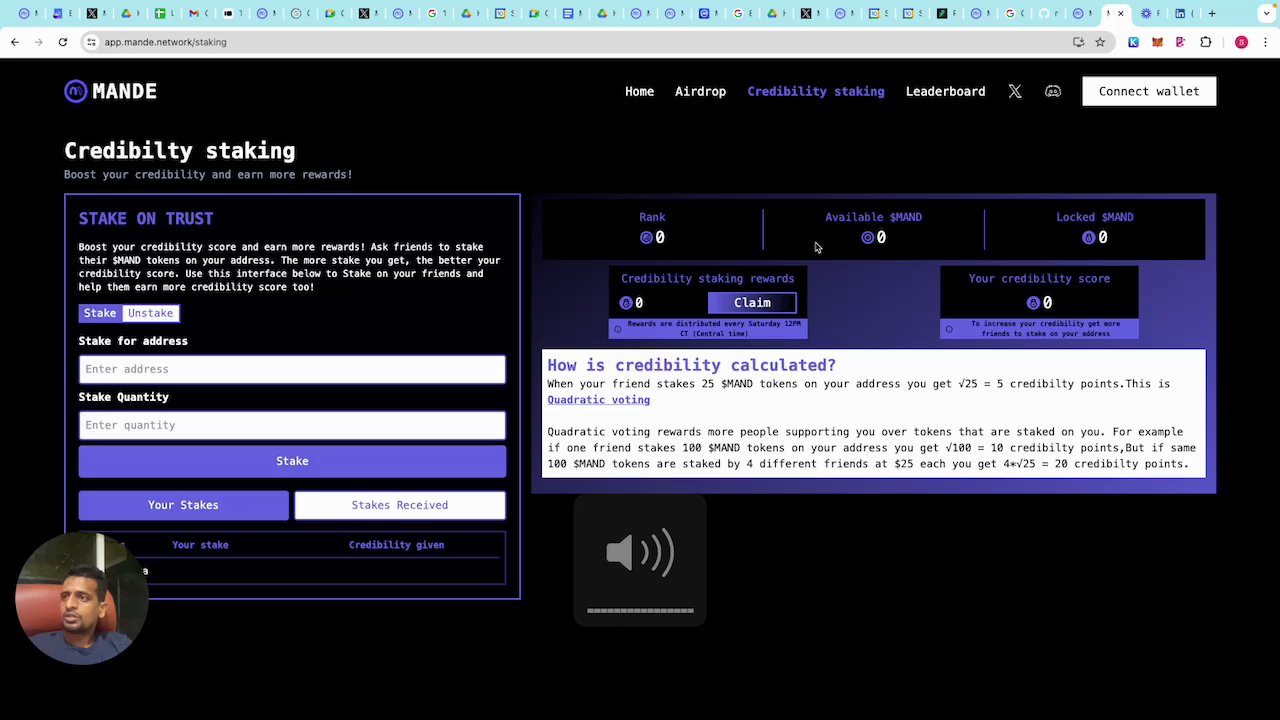Click the webcam presenter thumbnail
This screenshot has width=1280, height=720.
tap(81, 598)
